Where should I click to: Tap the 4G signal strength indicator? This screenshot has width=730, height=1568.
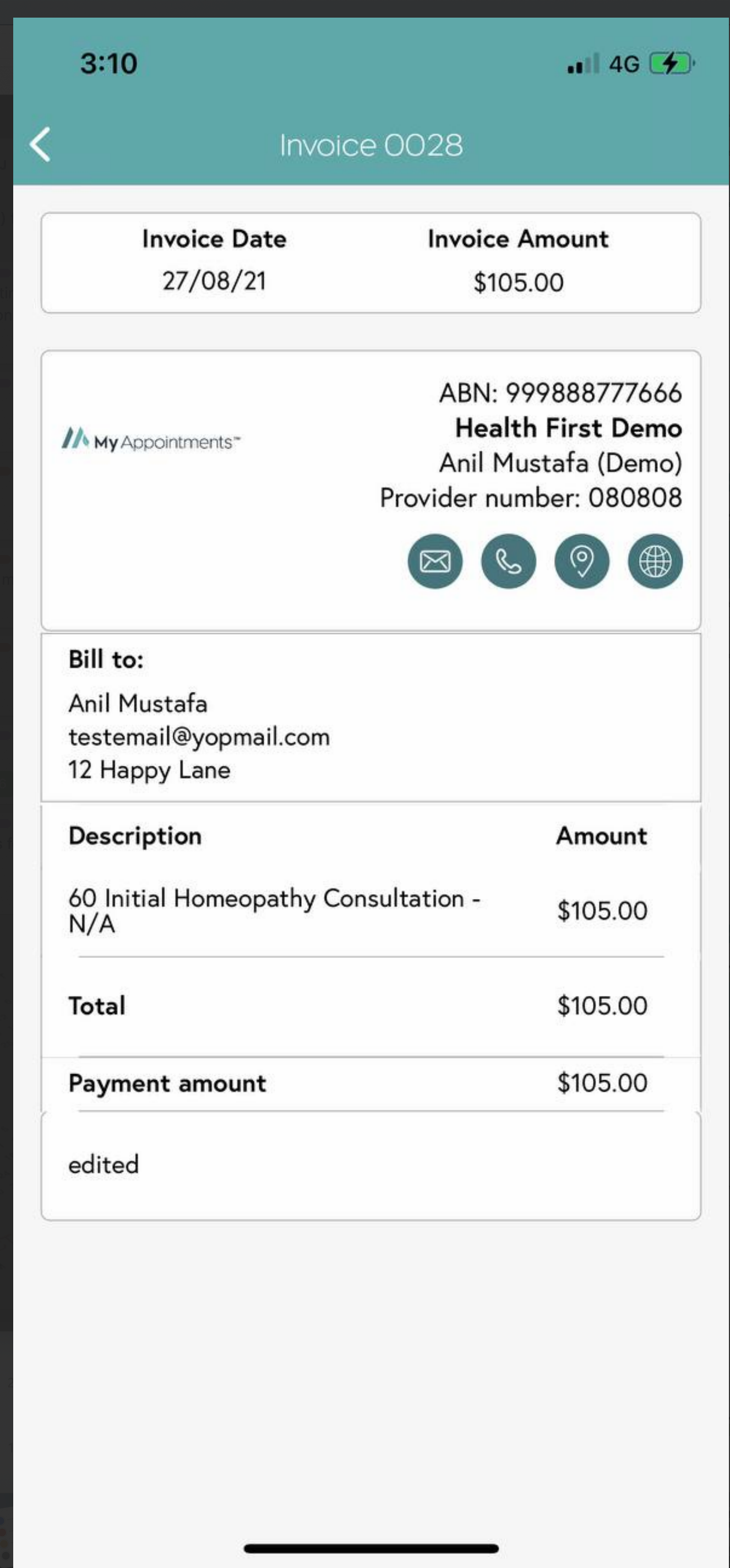coord(602,63)
